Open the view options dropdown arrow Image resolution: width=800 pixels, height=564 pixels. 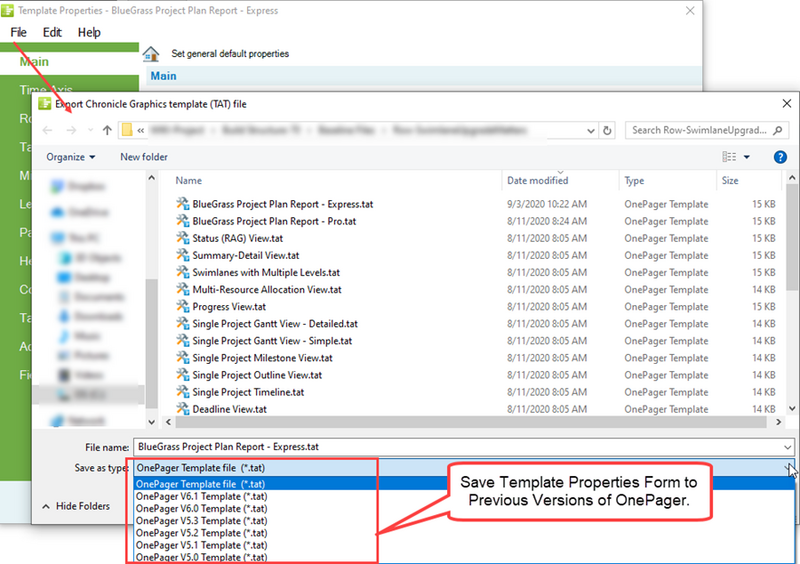click(x=746, y=157)
